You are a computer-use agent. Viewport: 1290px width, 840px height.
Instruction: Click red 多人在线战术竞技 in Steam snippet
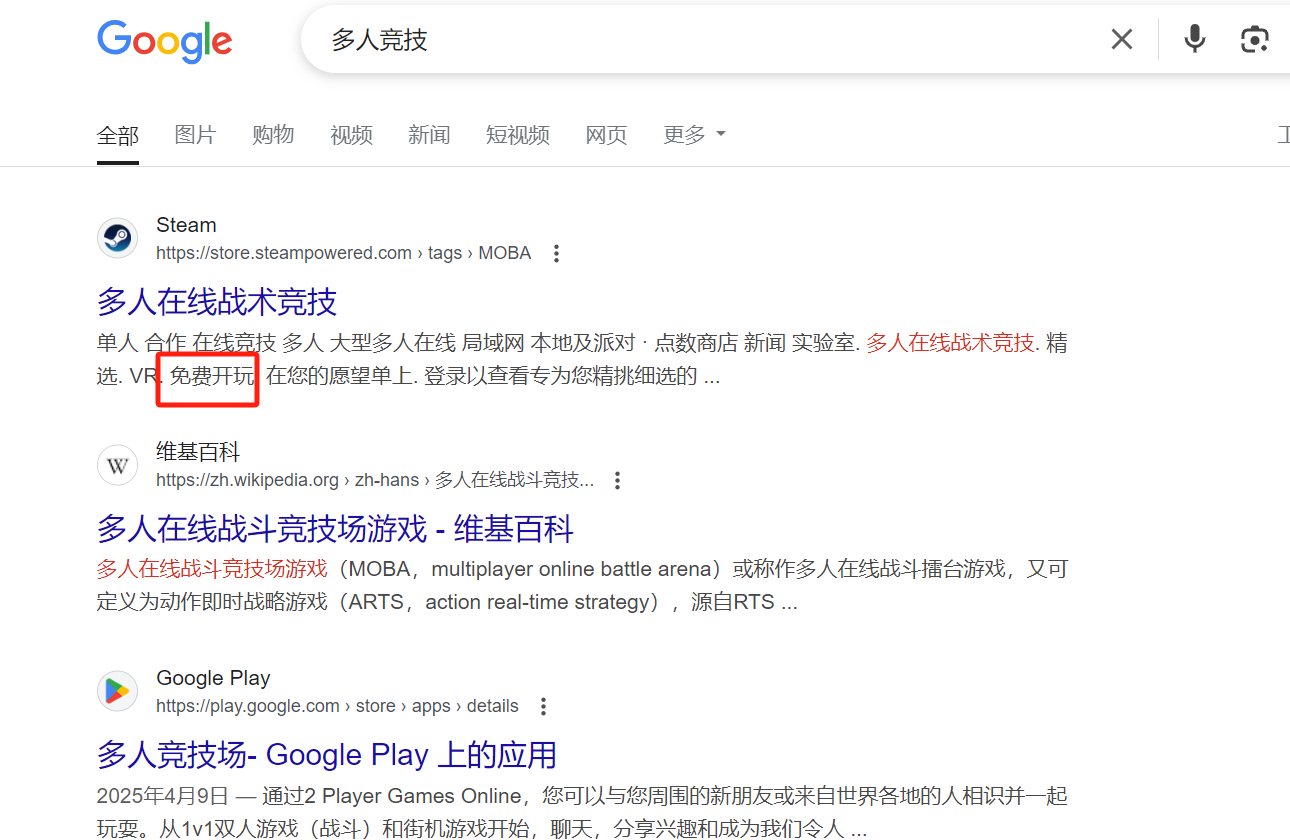[x=950, y=343]
